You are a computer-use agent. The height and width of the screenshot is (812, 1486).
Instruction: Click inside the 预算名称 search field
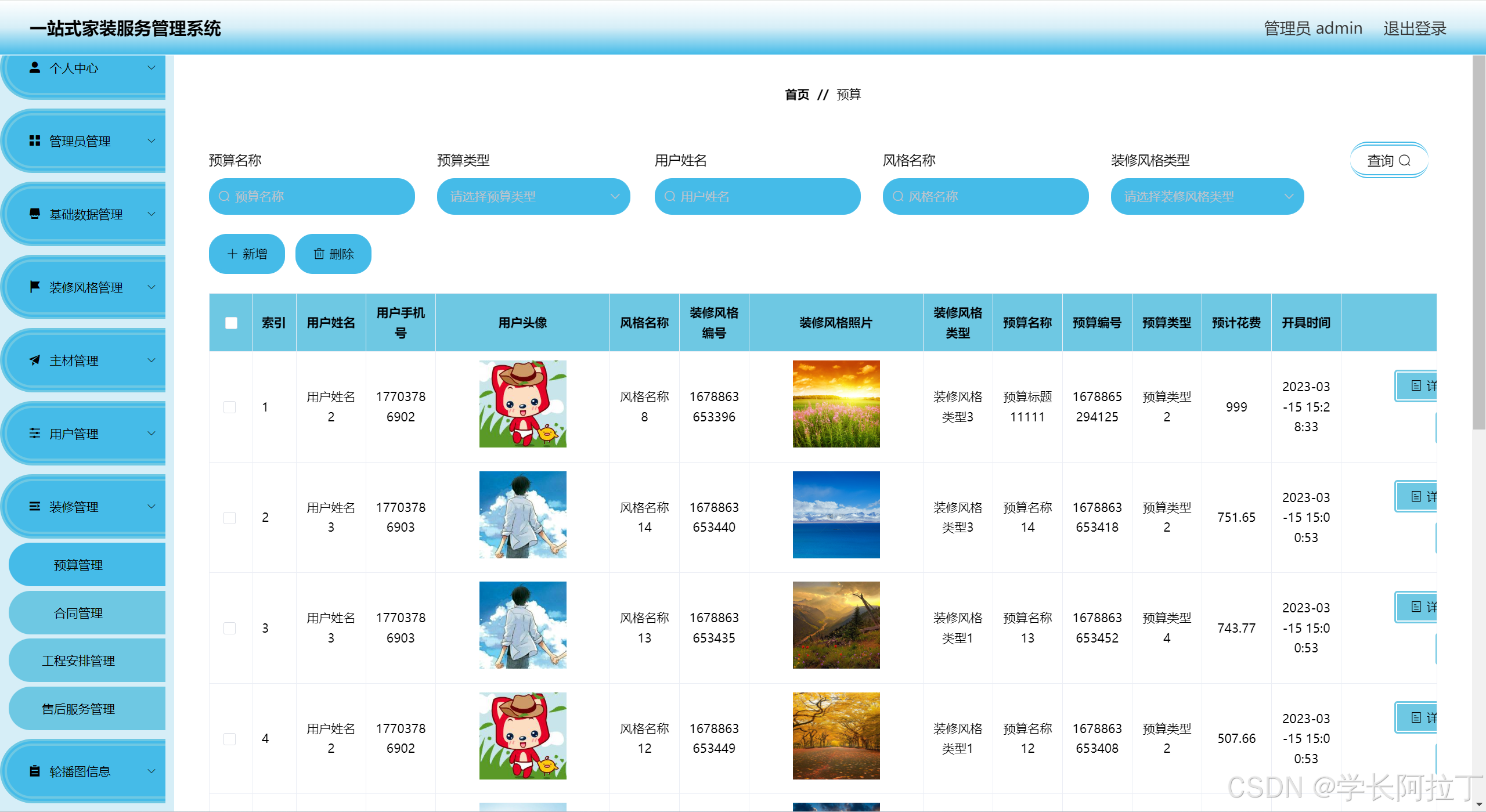pos(311,196)
